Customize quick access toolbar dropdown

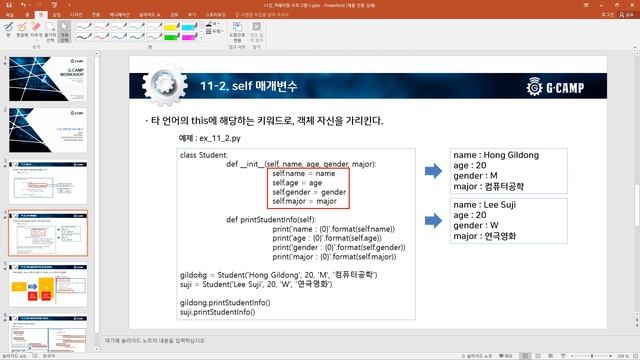click(x=69, y=5)
